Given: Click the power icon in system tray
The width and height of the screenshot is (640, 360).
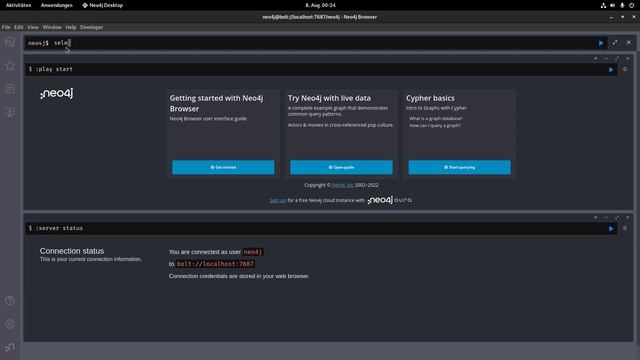Looking at the screenshot, I should coord(631,5).
